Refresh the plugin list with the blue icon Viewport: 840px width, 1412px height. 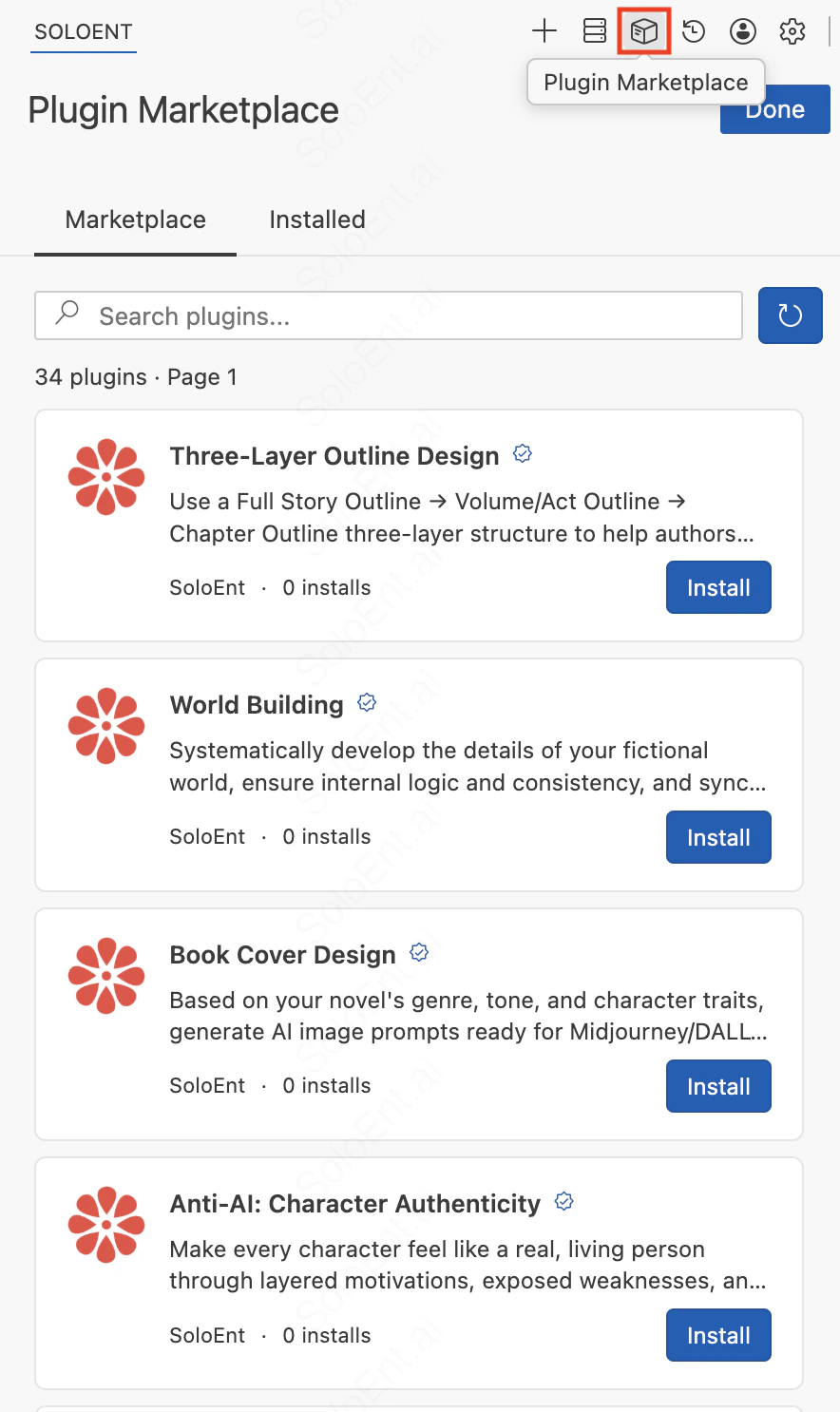coord(790,315)
